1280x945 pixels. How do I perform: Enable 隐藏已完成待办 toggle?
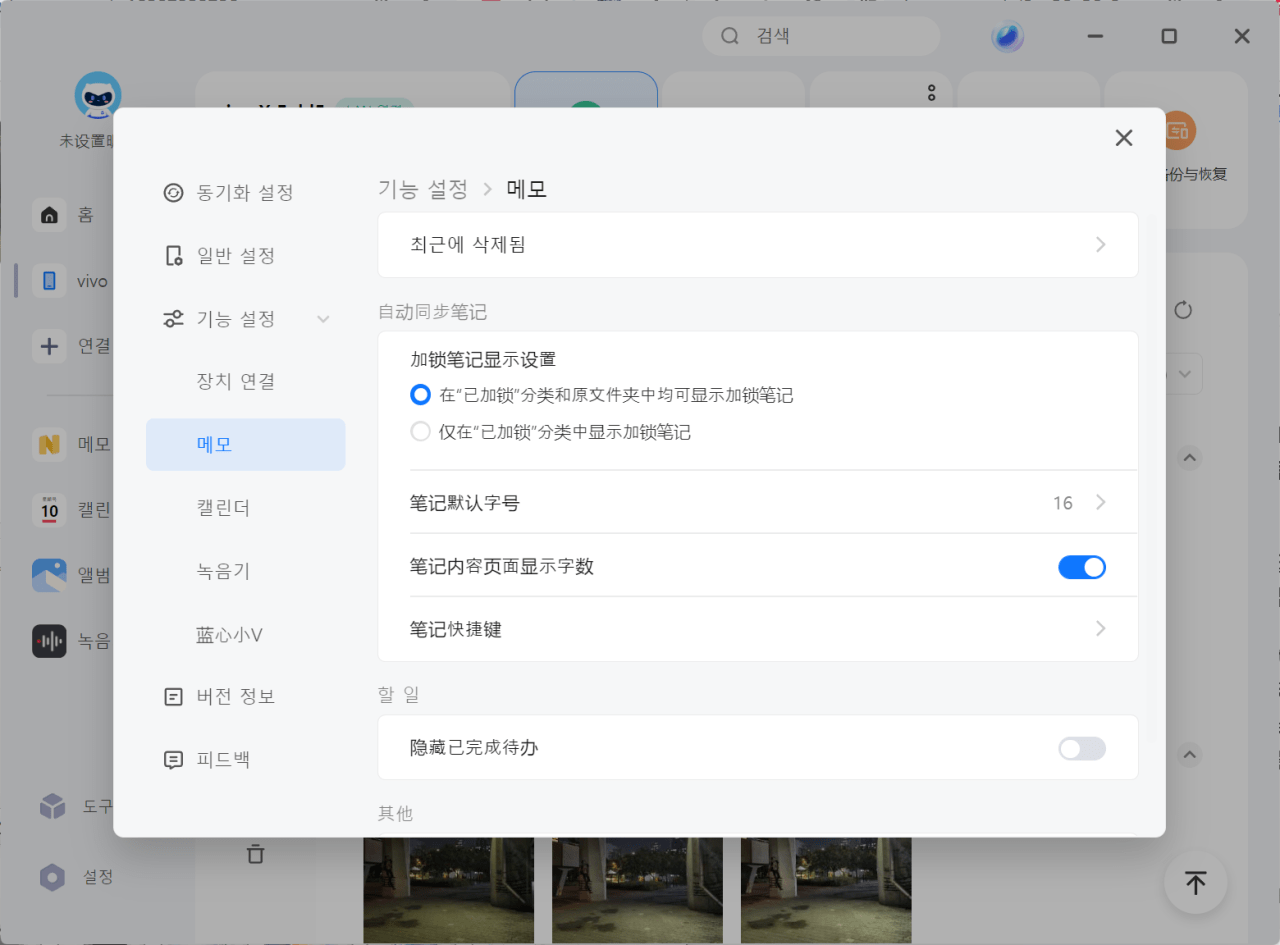1082,748
